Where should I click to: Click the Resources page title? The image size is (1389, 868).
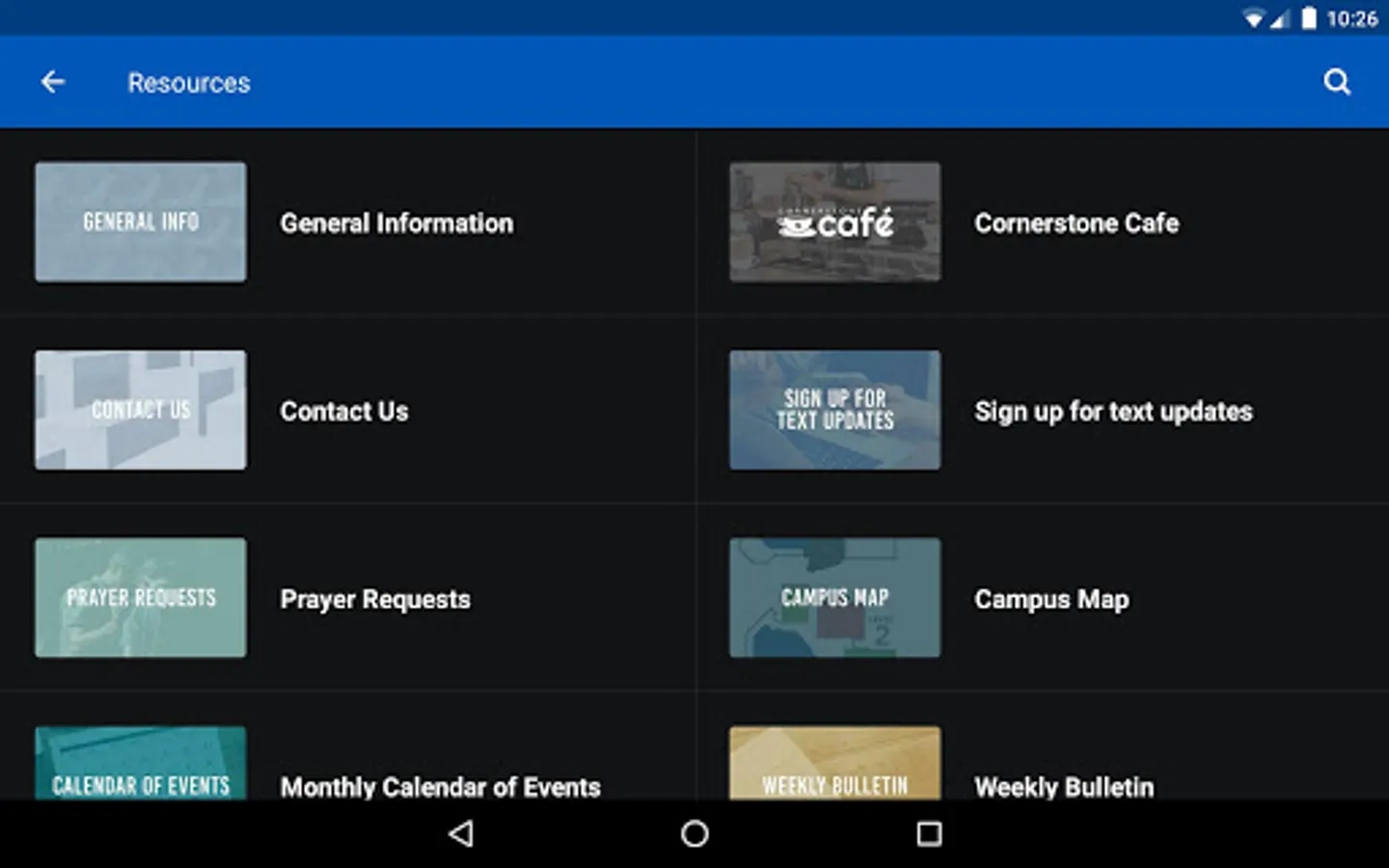189,83
